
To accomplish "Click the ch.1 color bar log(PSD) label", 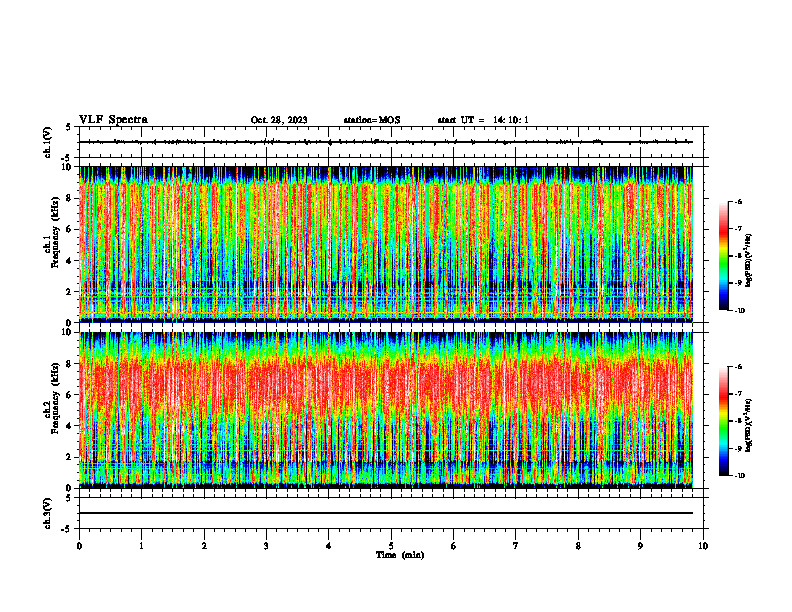I will (x=749, y=261).
